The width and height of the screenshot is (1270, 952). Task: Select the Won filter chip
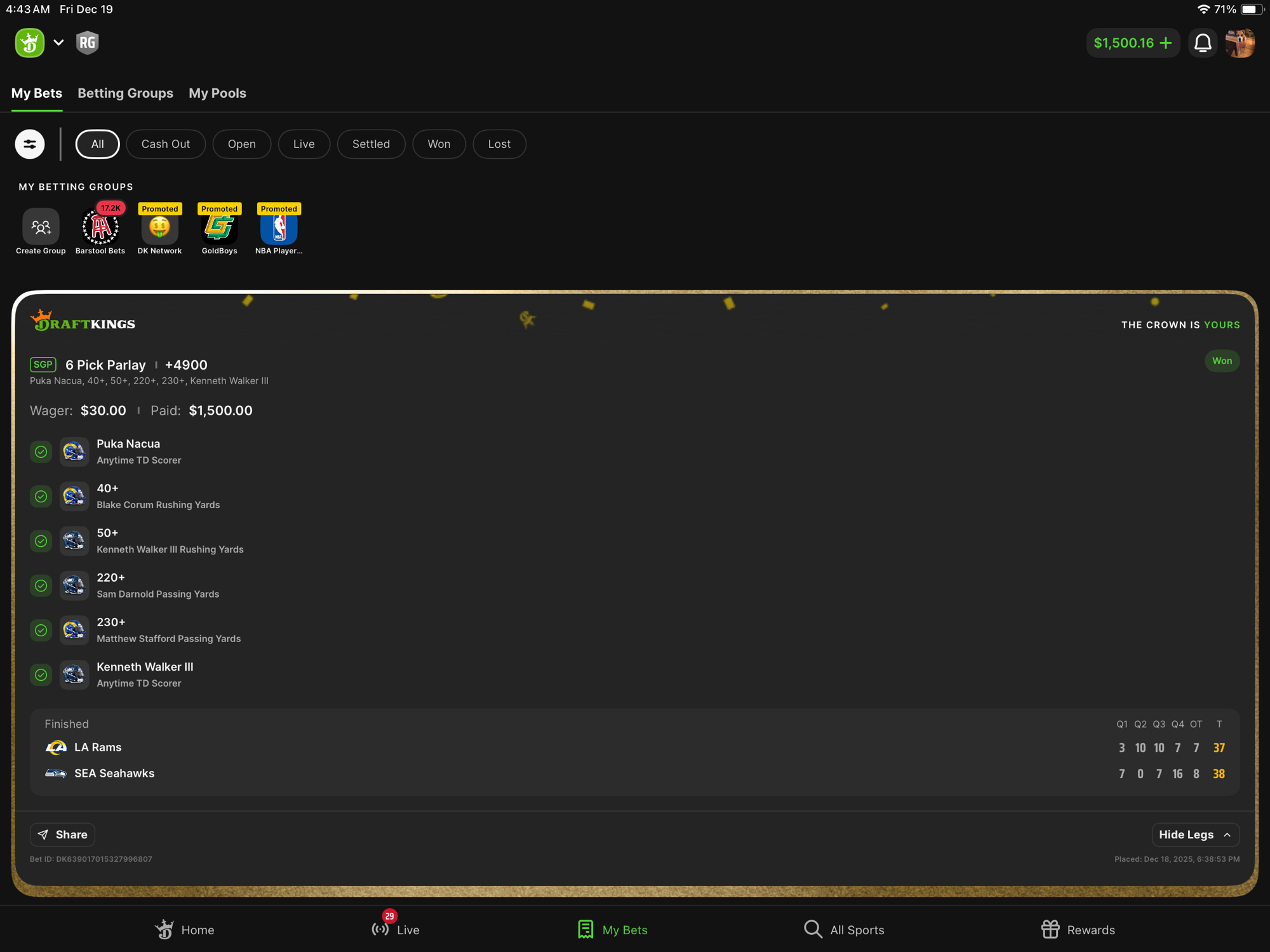tap(439, 144)
